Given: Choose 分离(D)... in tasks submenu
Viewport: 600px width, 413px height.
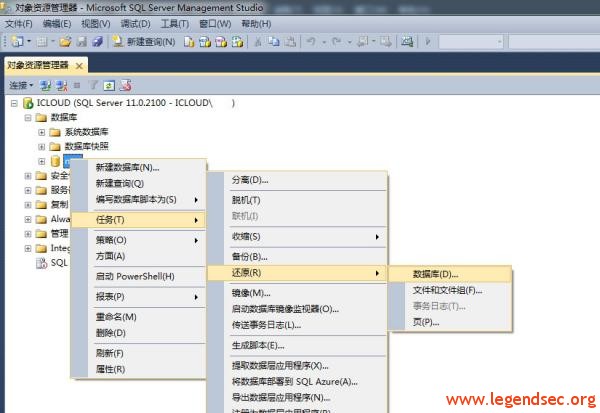Looking at the screenshot, I should (297, 180).
